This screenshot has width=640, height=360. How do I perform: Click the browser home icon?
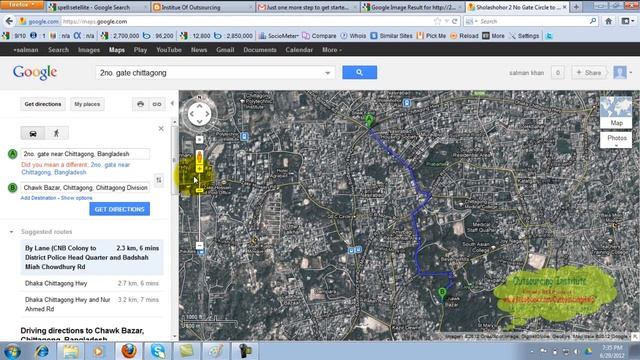pyautogui.click(x=608, y=21)
